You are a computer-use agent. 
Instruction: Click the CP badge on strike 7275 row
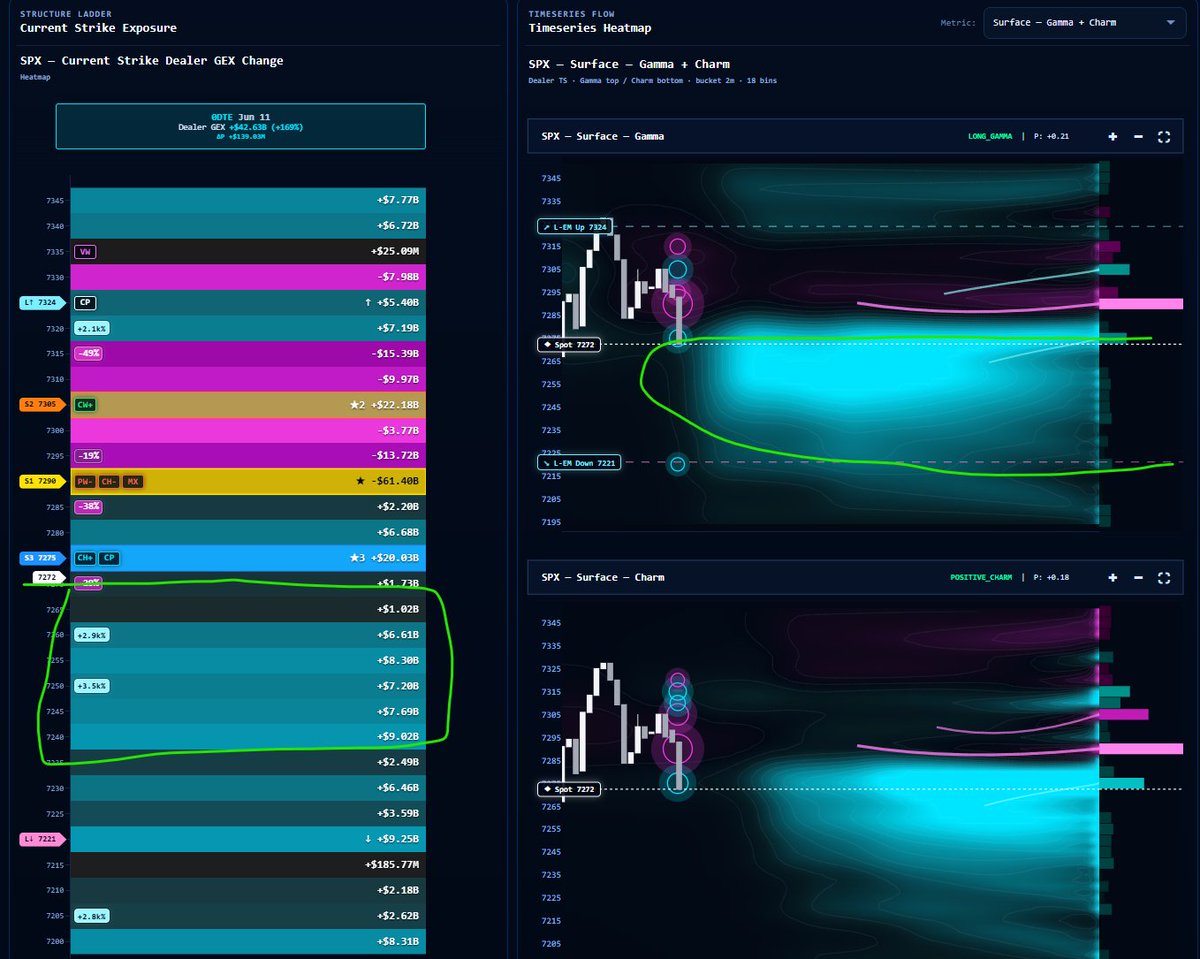tap(109, 558)
